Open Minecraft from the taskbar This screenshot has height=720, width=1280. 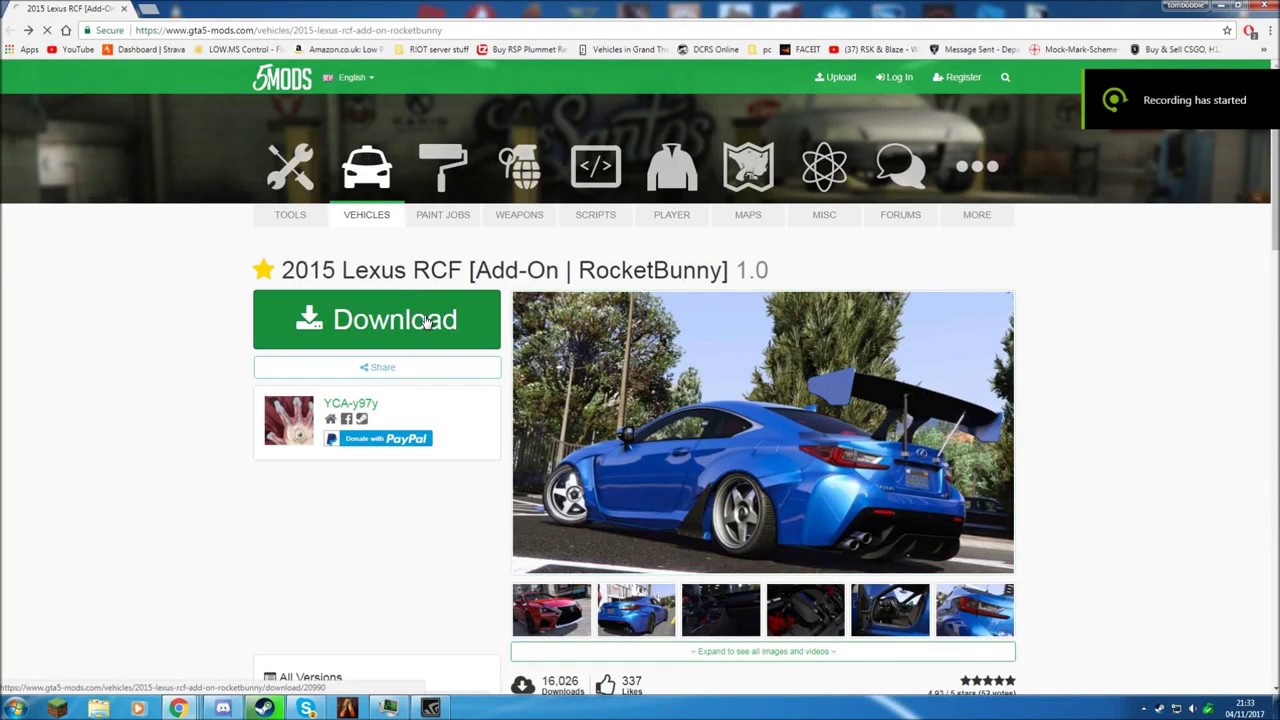57,708
